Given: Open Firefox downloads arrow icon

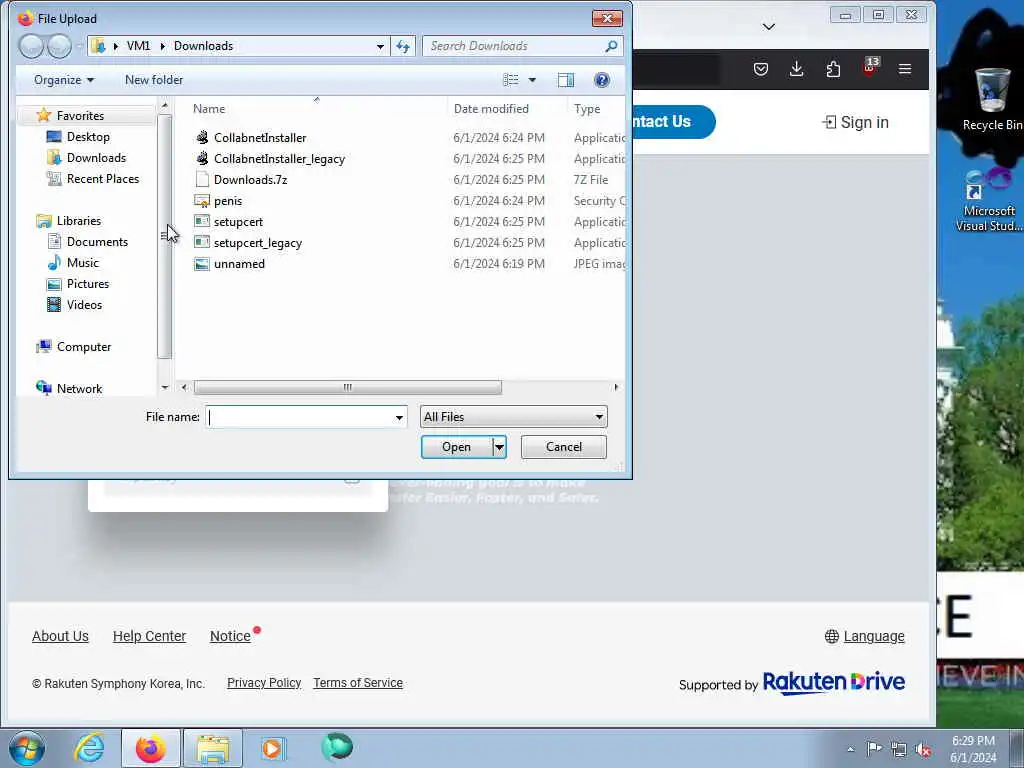Looking at the screenshot, I should (x=797, y=69).
